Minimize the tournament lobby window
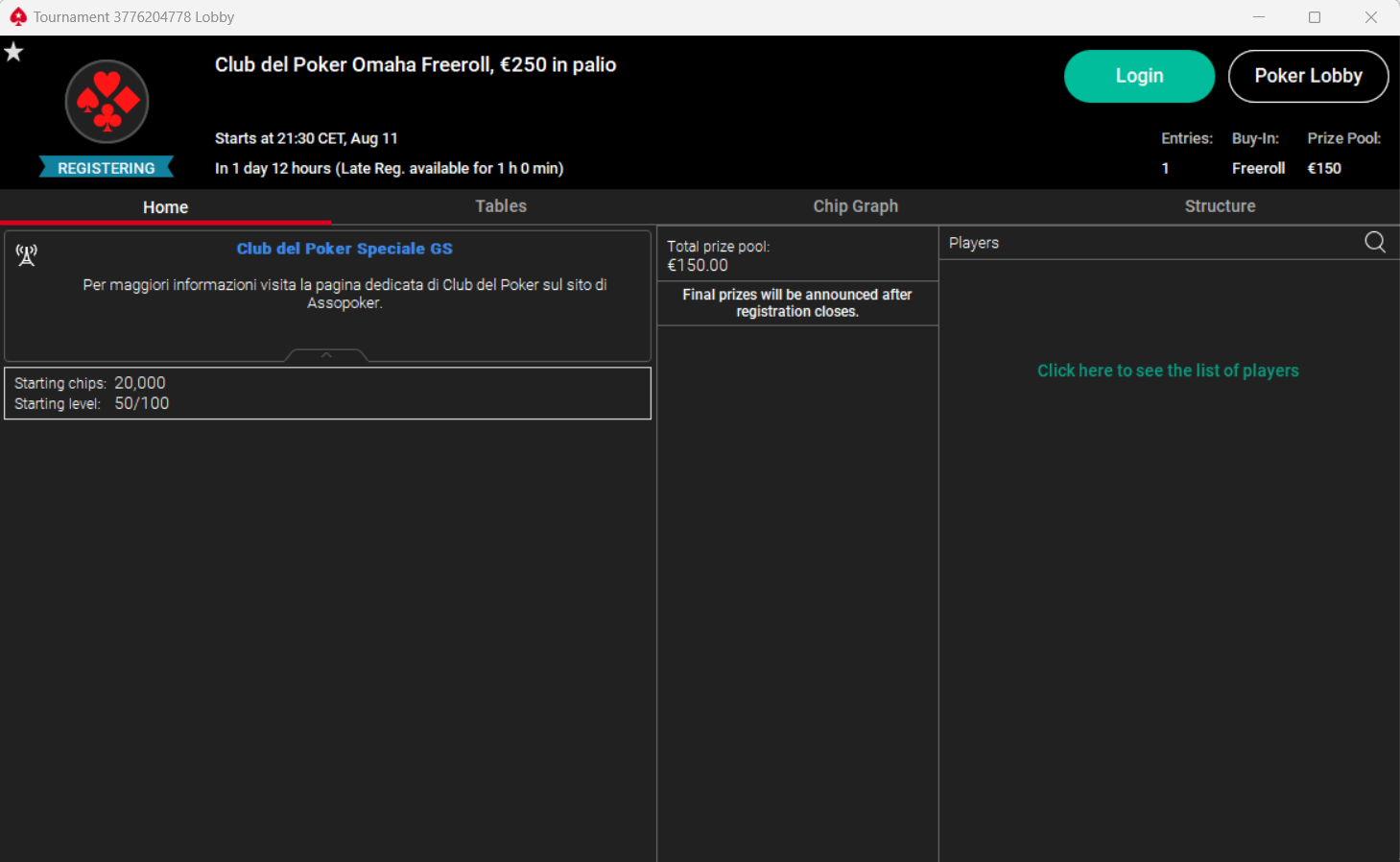Viewport: 1400px width, 862px height. [x=1259, y=17]
